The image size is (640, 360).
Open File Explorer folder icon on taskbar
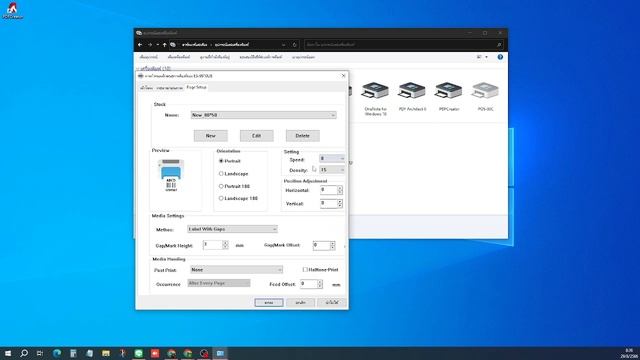click(x=106, y=353)
